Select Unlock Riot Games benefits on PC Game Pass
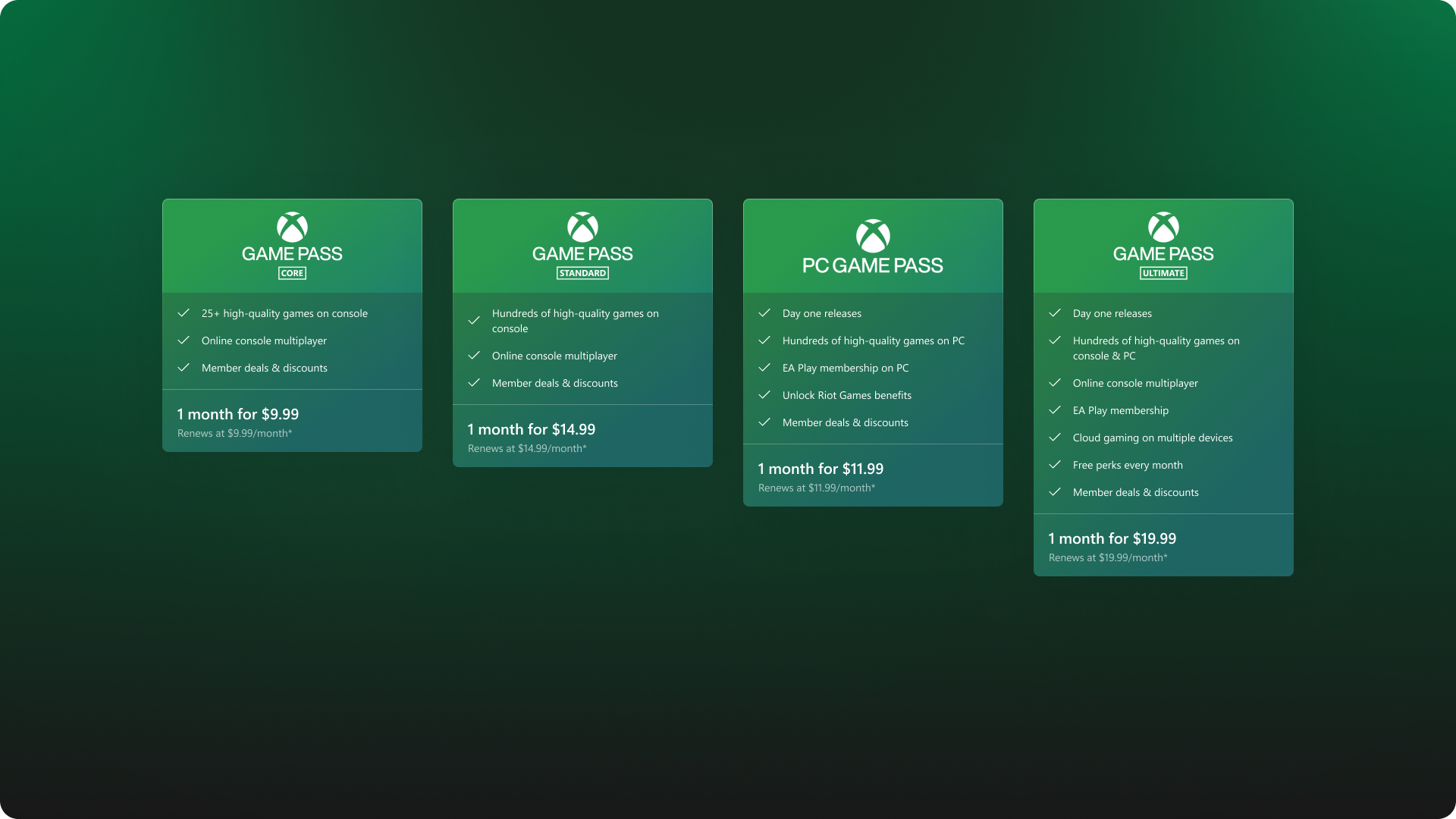The height and width of the screenshot is (819, 1456). coord(847,395)
